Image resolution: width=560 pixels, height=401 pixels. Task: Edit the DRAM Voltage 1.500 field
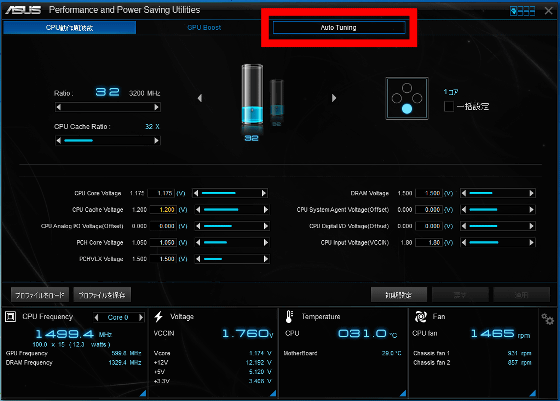429,193
